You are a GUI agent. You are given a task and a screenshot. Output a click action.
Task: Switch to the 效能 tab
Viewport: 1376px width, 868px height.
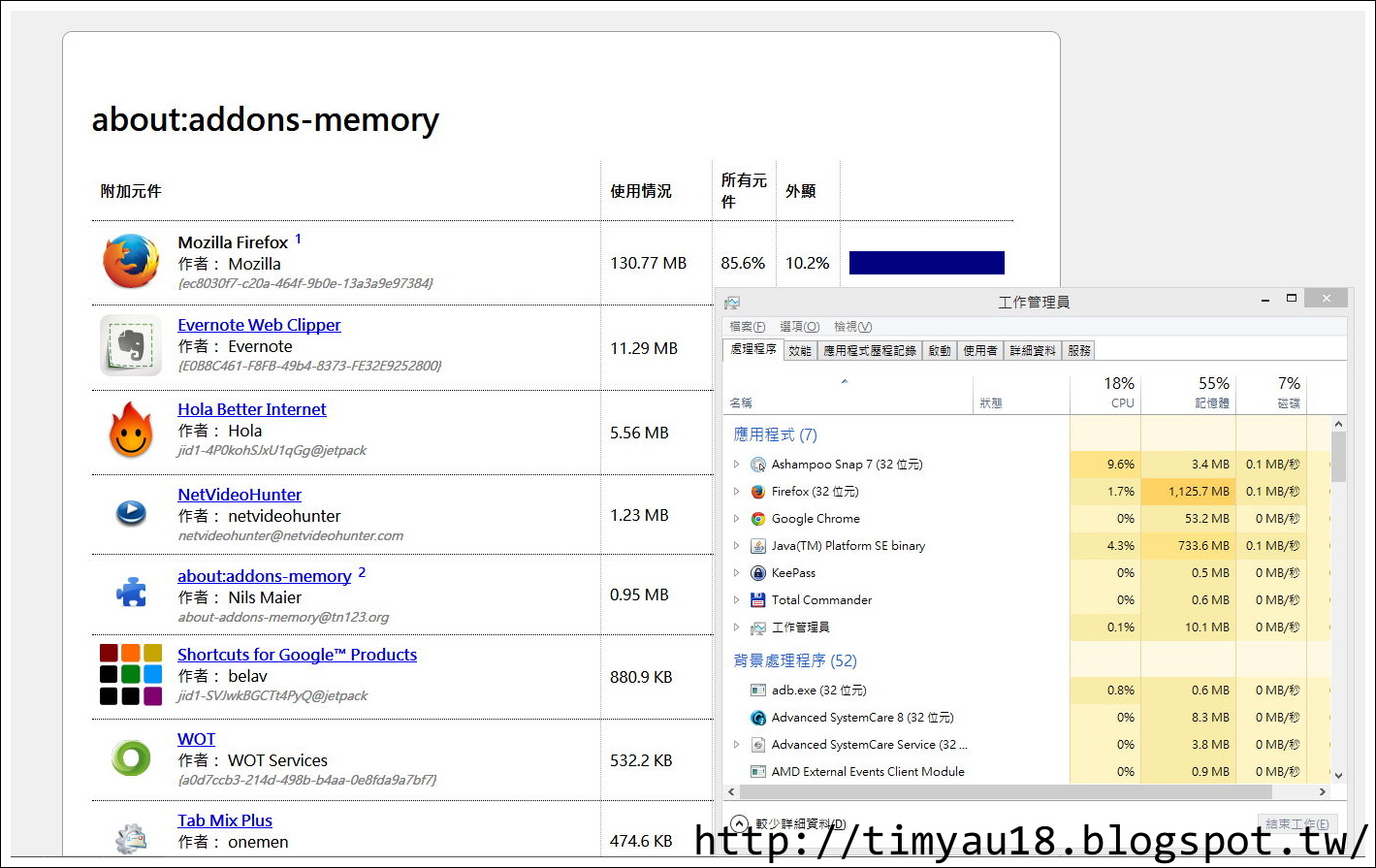(800, 350)
